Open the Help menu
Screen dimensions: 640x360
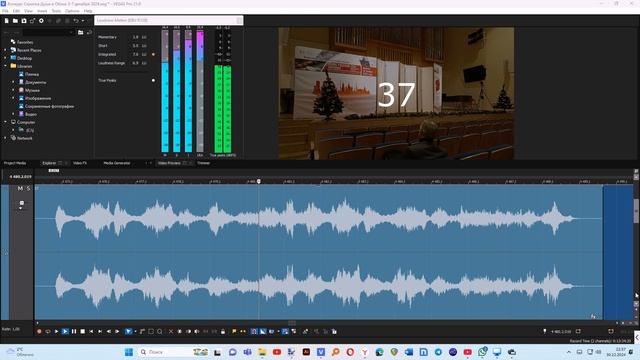[x=88, y=11]
